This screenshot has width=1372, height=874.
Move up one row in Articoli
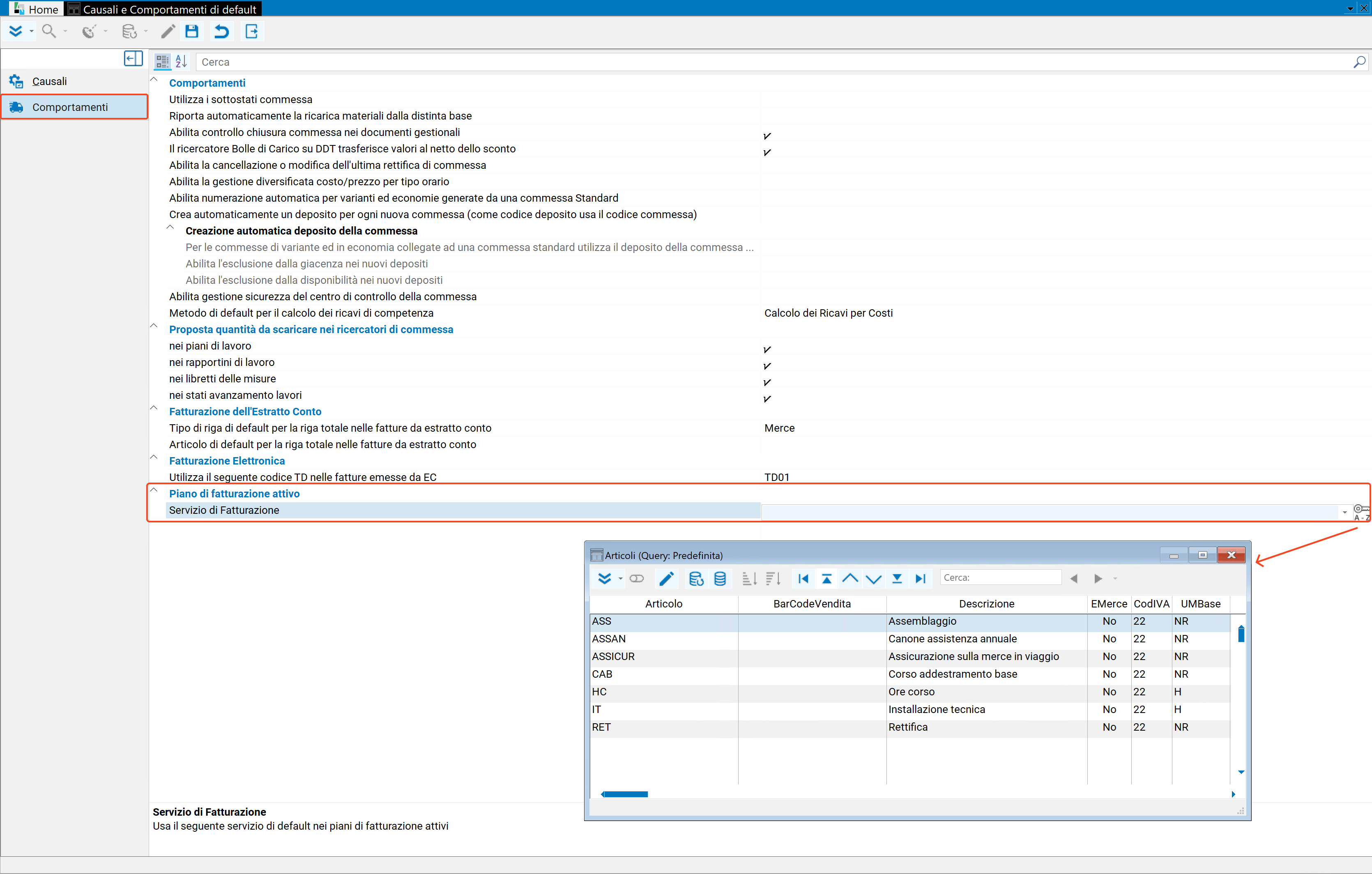[850, 578]
